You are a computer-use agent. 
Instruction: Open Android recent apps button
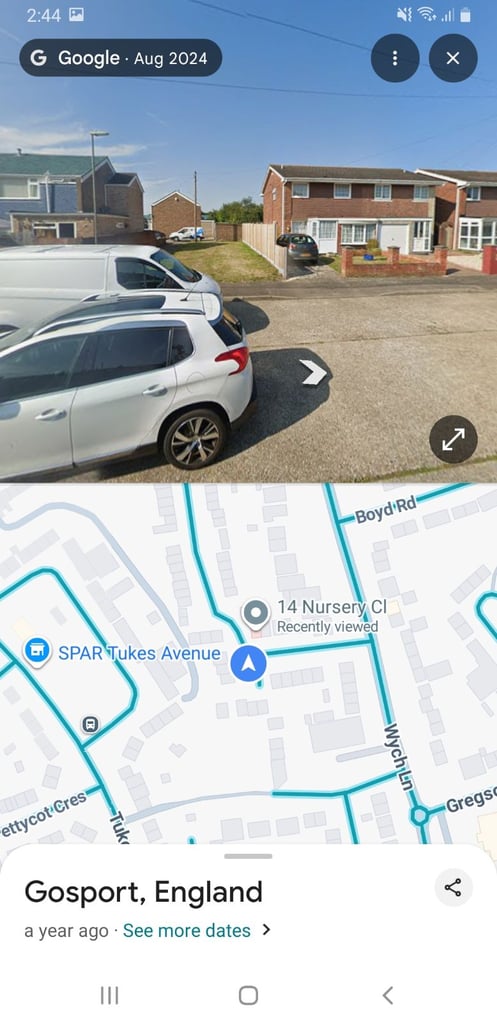click(x=109, y=995)
